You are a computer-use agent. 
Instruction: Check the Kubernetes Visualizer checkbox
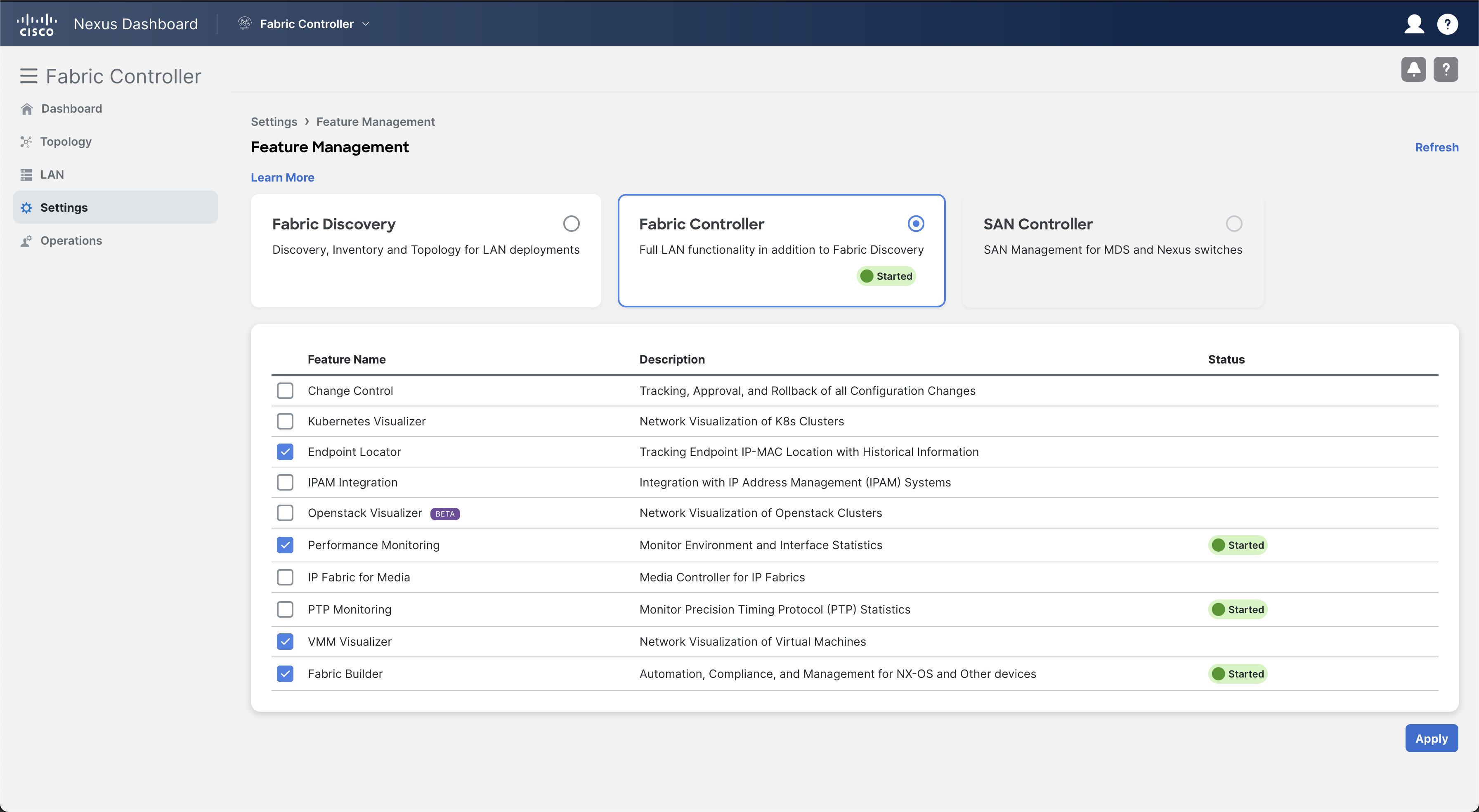(285, 422)
